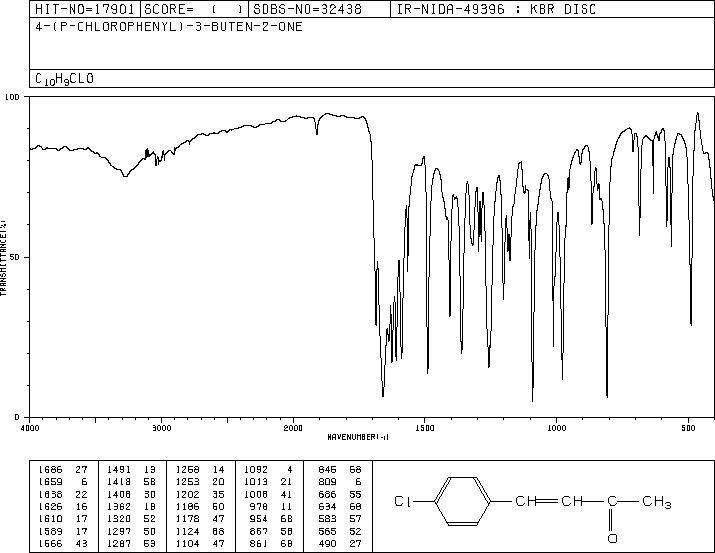Click the SCORE= header field
Viewport: 715px width, 553px height.
click(x=194, y=9)
